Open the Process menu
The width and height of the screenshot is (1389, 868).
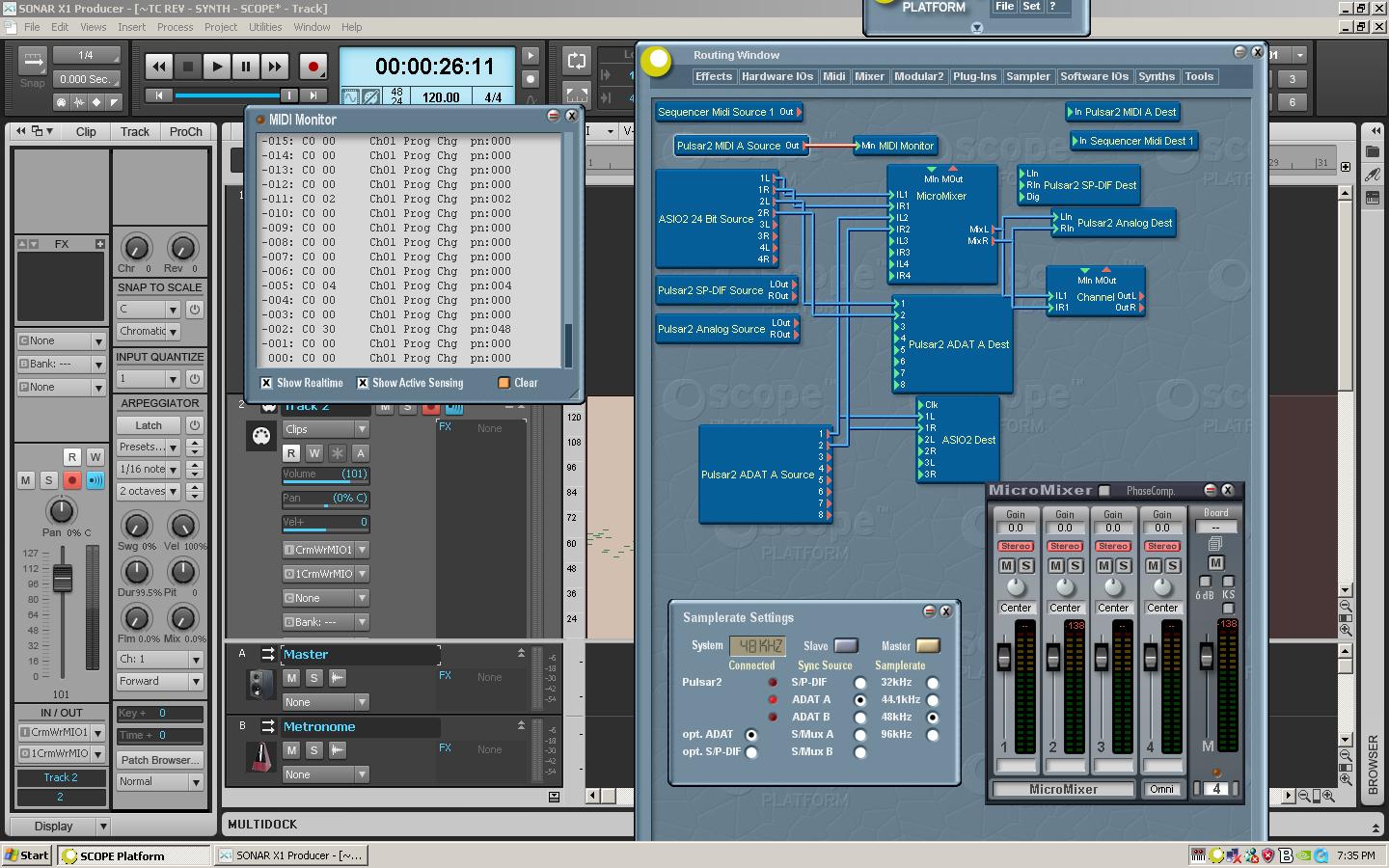tap(175, 27)
